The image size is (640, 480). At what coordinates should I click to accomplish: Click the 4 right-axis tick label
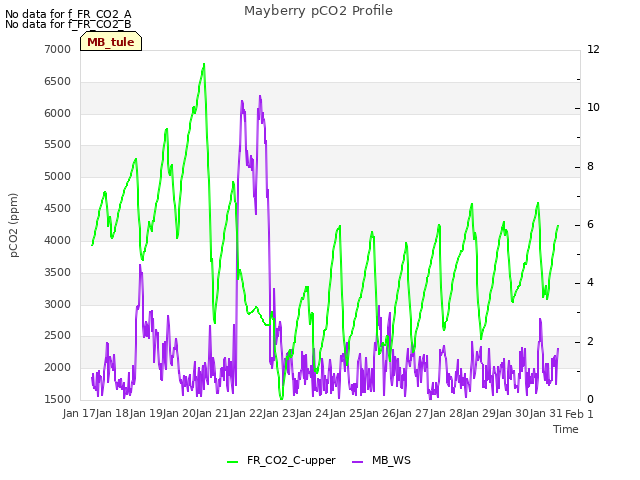(590, 282)
